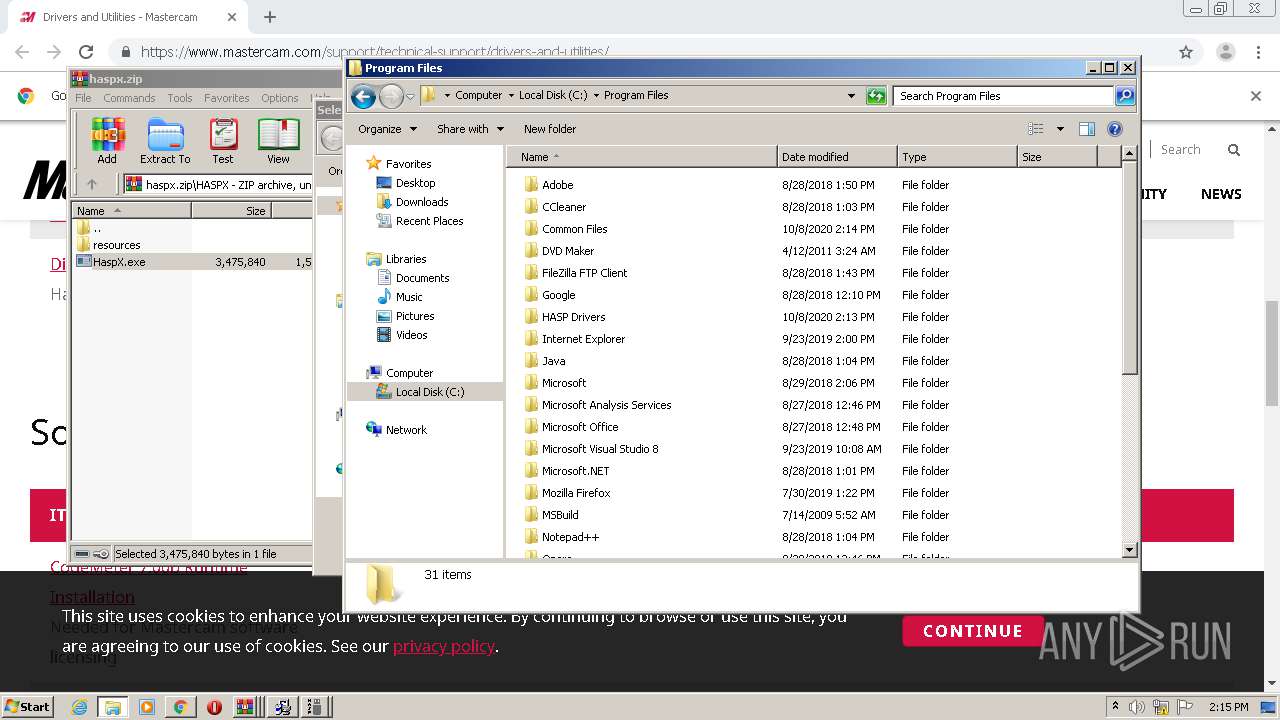Sort files by Name column header
The image size is (1280, 720).
(641, 157)
